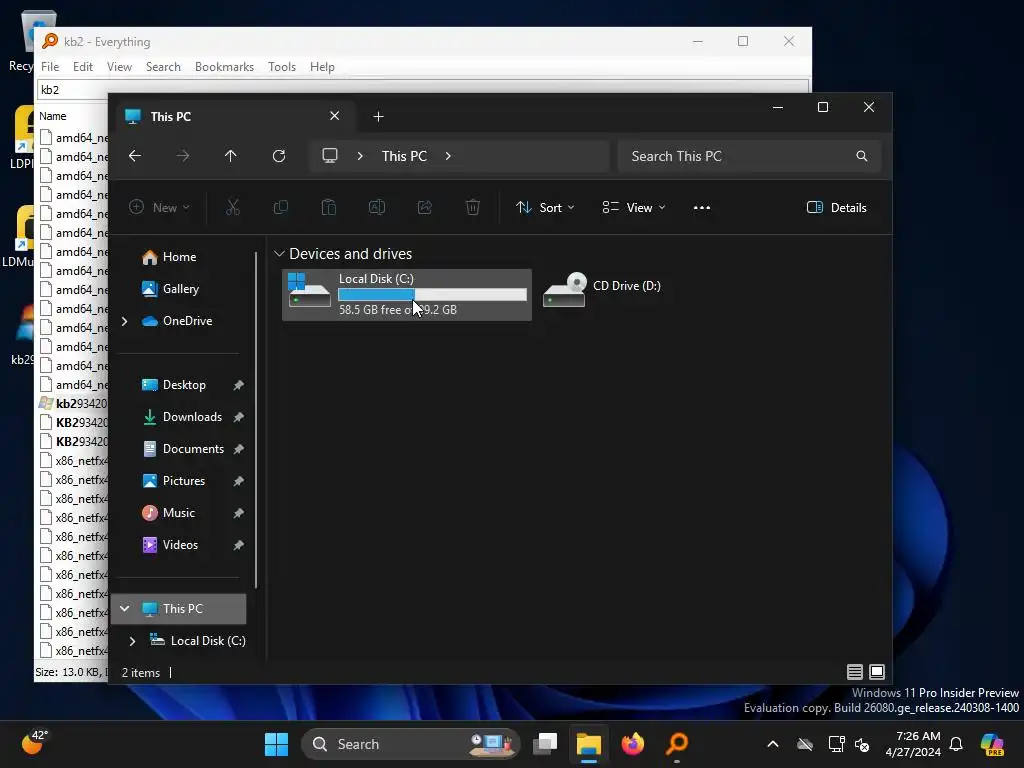Screen dimensions: 1024x768
Task: Open the New item menu
Action: [x=159, y=208]
